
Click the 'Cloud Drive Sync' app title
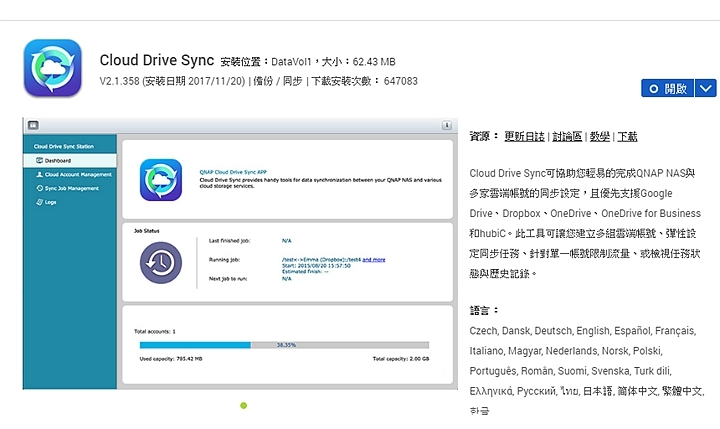pyautogui.click(x=157, y=60)
